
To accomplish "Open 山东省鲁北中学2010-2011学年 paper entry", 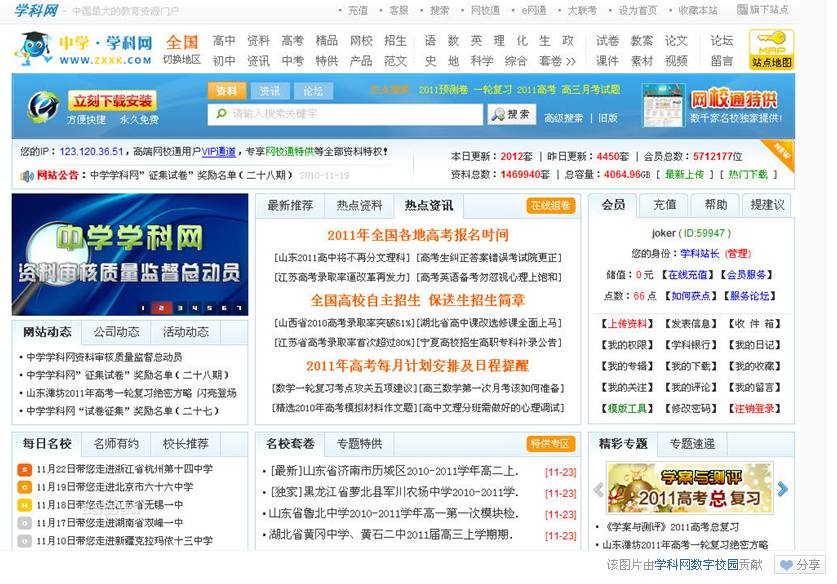I will [x=393, y=514].
